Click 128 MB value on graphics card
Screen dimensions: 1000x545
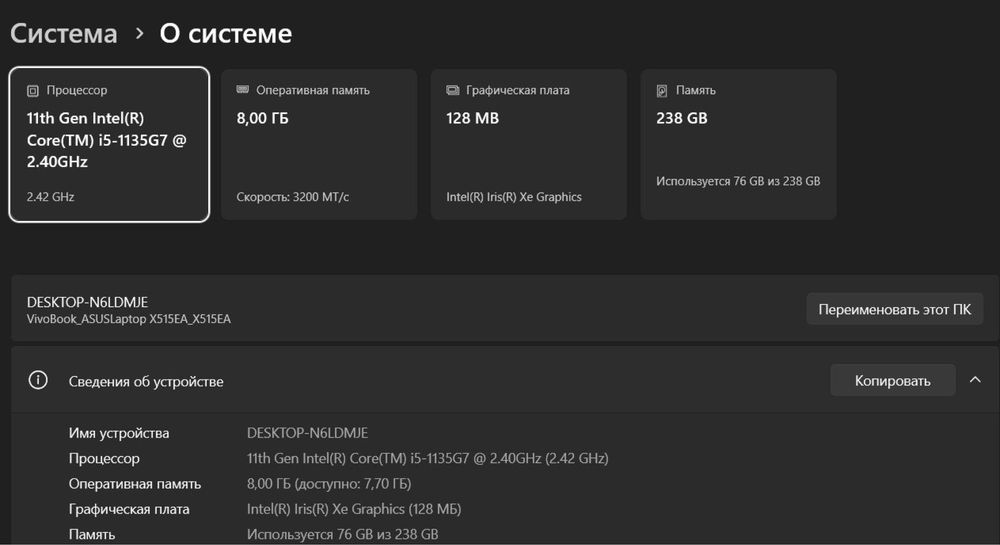(473, 118)
